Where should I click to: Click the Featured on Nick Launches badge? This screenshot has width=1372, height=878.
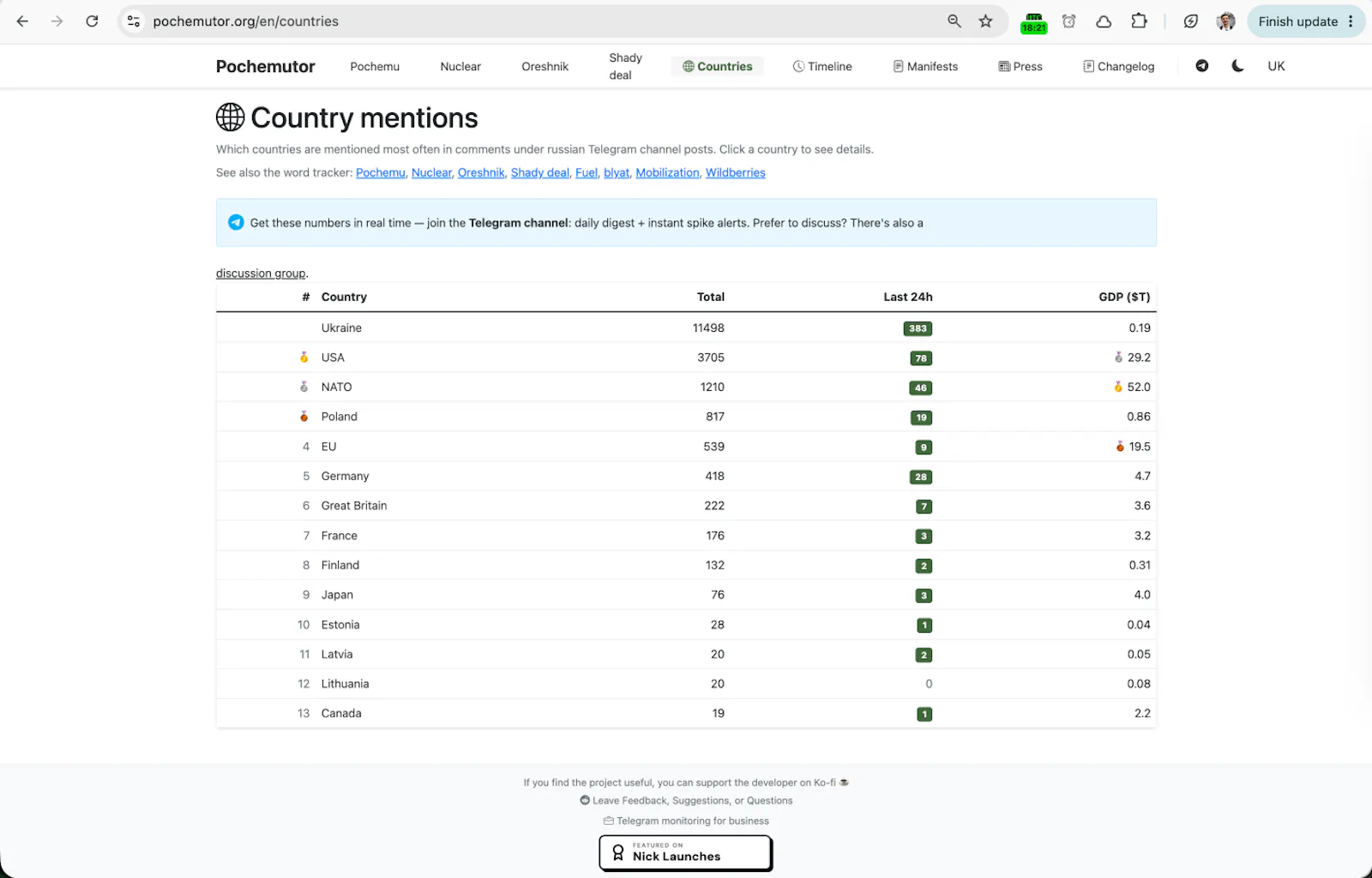(686, 853)
